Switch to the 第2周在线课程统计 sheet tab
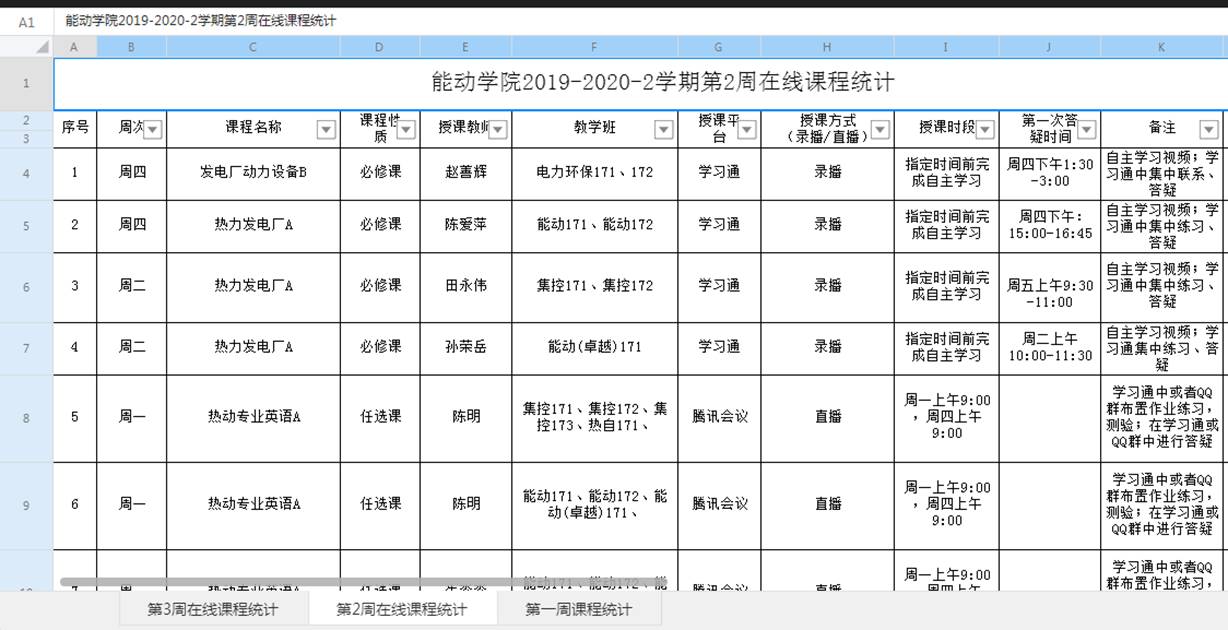The image size is (1228, 630). pyautogui.click(x=402, y=609)
